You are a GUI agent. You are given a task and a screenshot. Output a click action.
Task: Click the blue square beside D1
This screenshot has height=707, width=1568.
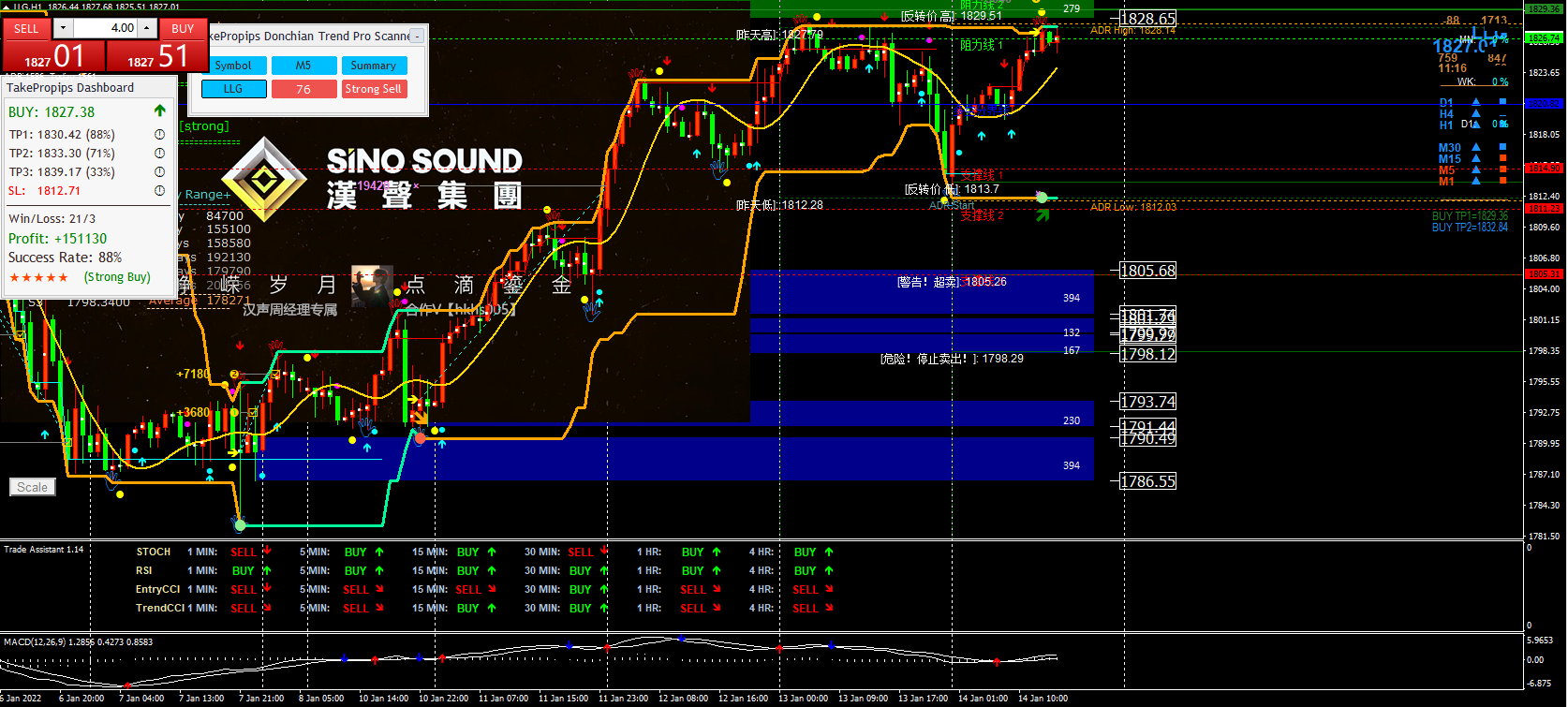(x=1503, y=101)
